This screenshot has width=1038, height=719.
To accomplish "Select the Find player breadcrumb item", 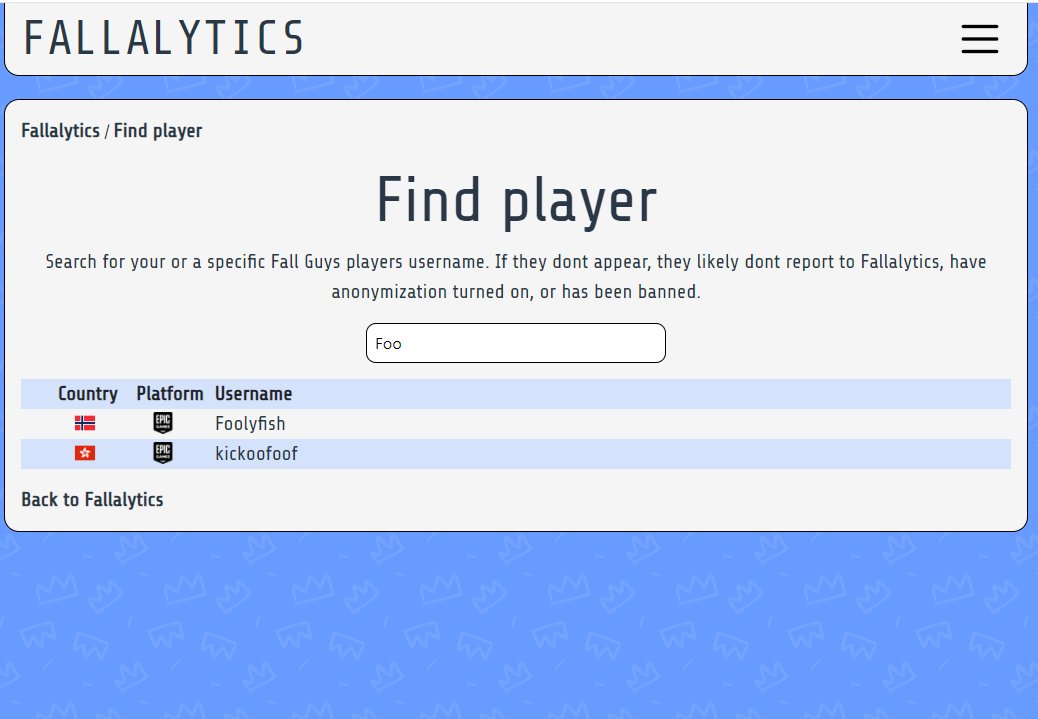I will (155, 130).
